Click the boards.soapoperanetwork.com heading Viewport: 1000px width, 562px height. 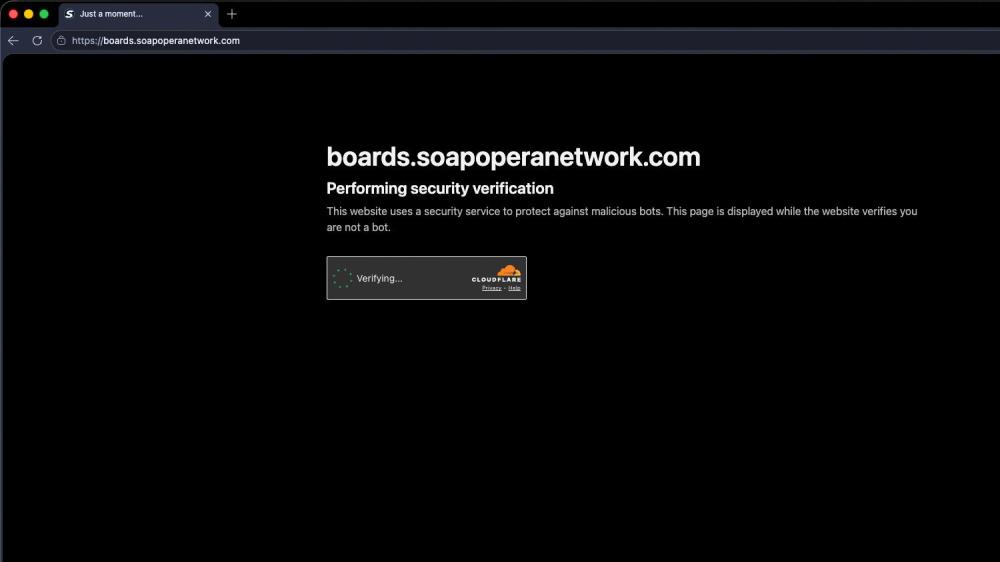(x=513, y=157)
